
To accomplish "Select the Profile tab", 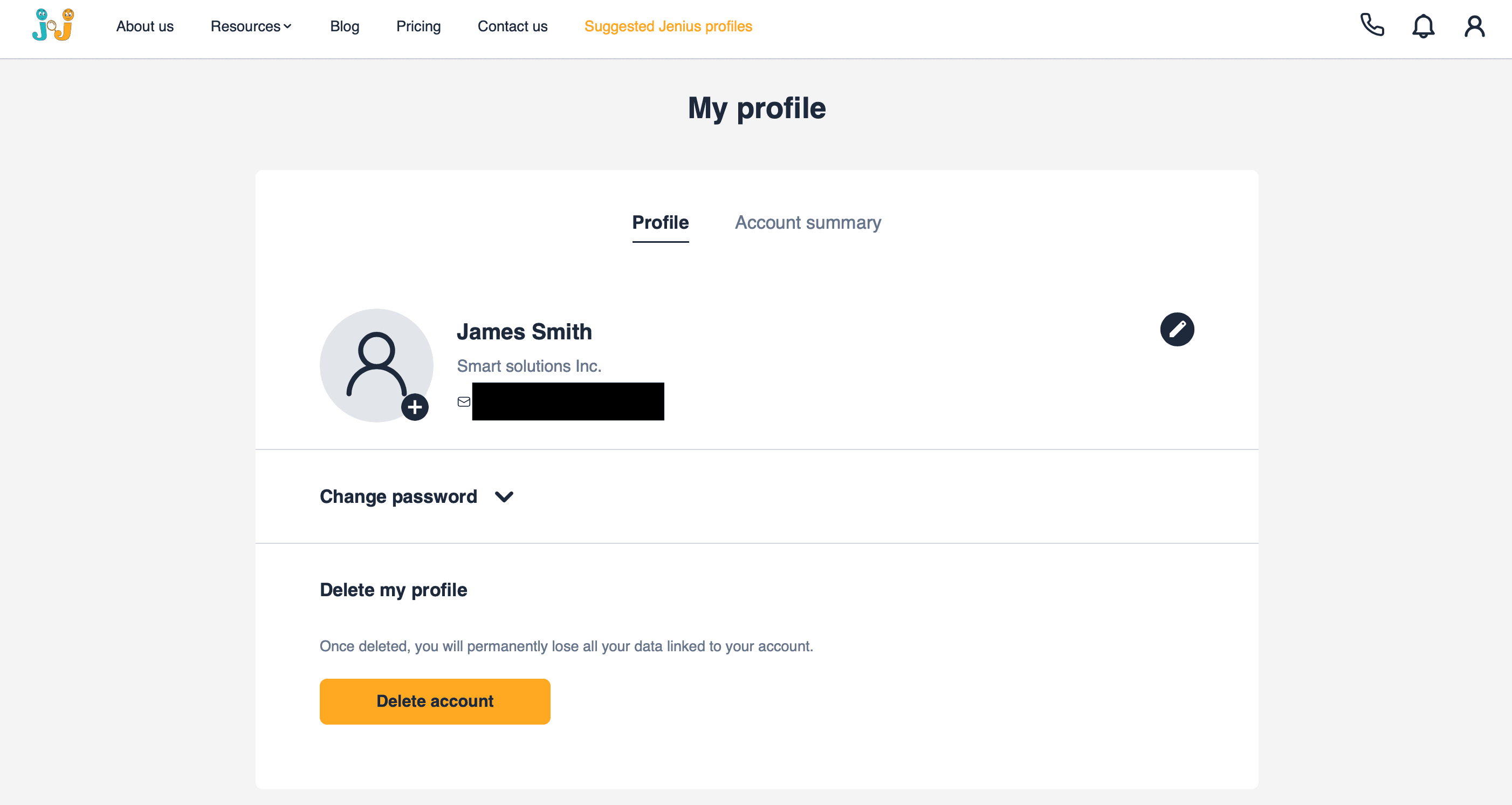I will 661,222.
